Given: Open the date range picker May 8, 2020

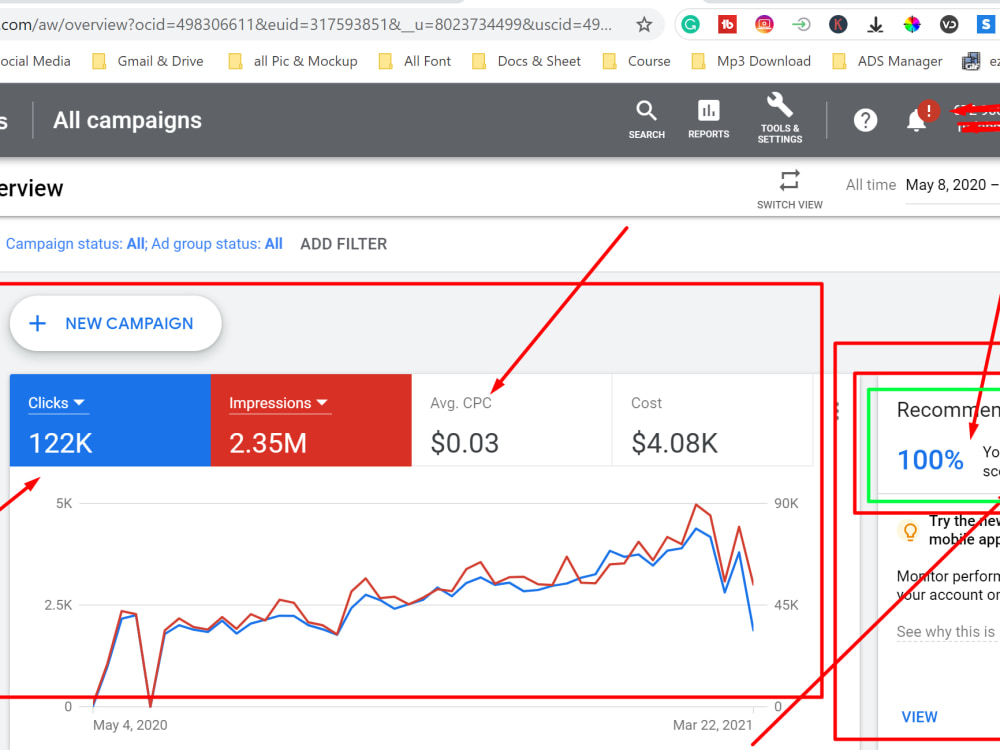Looking at the screenshot, I should coord(952,185).
